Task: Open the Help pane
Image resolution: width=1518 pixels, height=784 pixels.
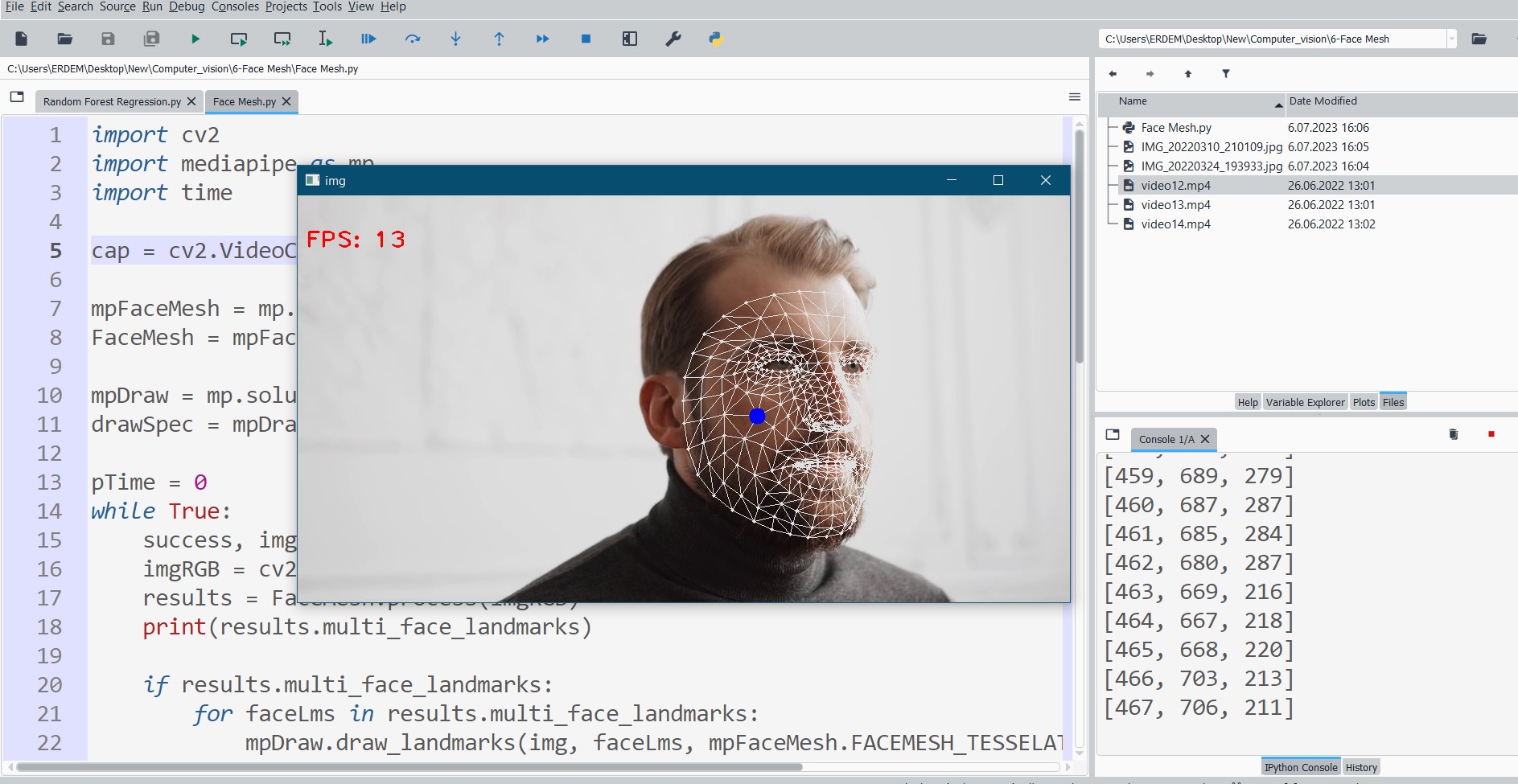Action: point(1247,402)
